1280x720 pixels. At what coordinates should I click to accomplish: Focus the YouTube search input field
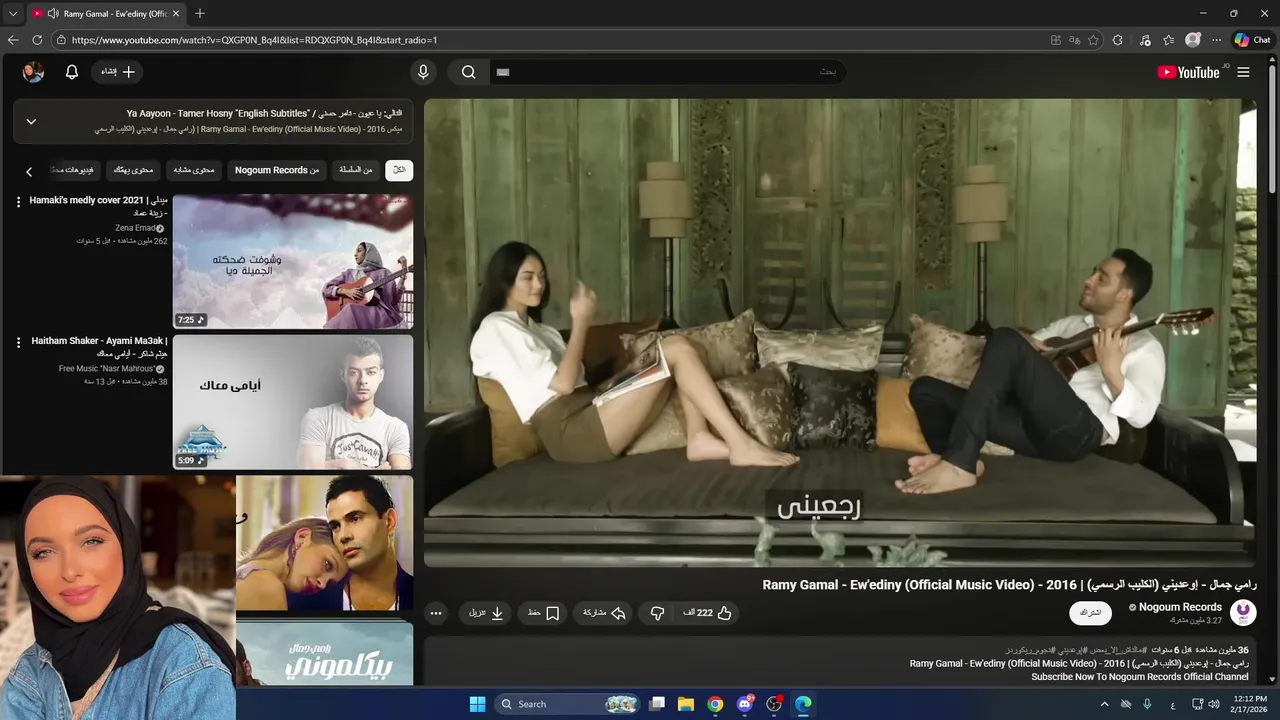click(x=666, y=72)
